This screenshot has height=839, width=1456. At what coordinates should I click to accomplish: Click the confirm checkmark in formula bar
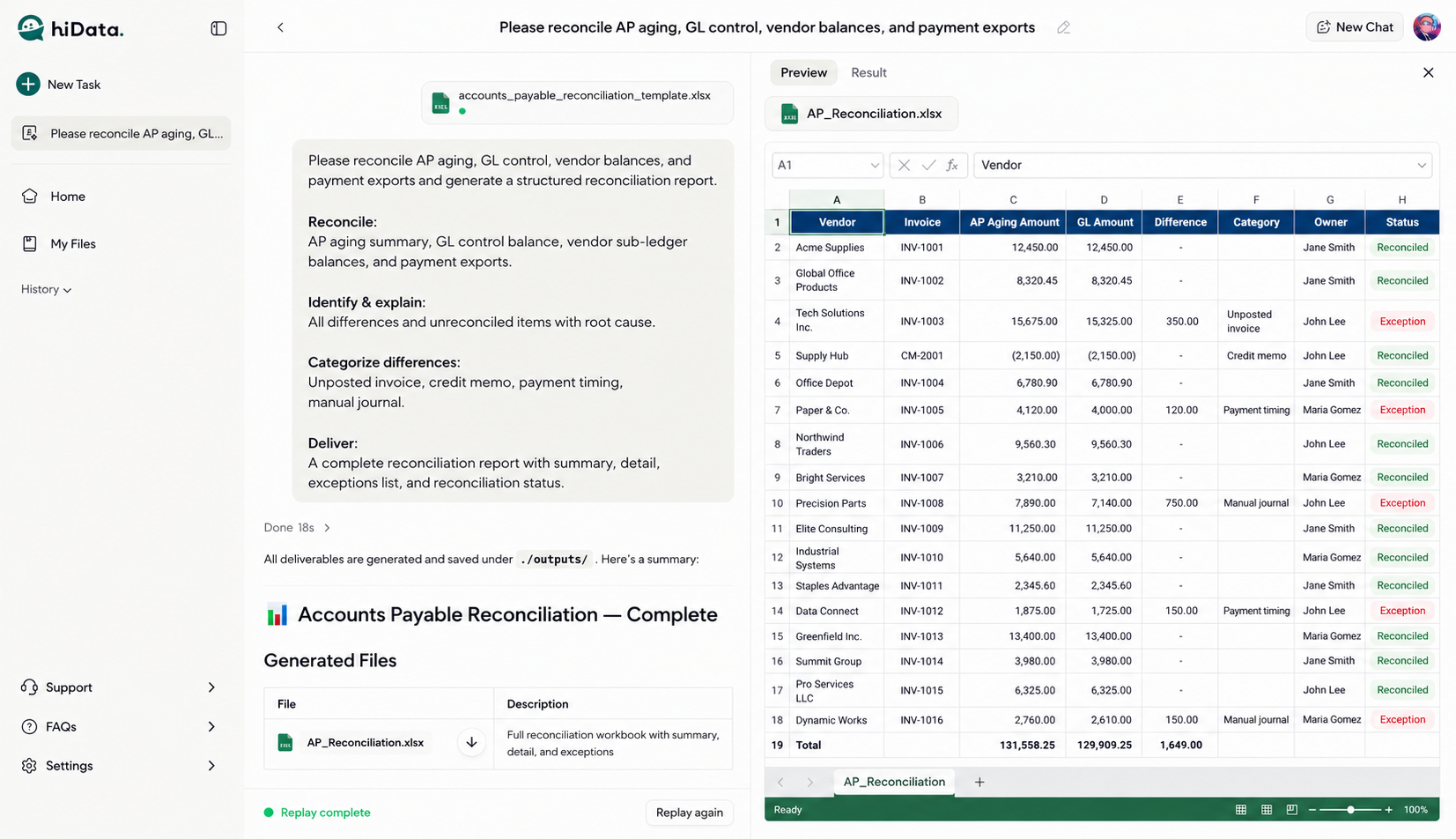tap(928, 166)
